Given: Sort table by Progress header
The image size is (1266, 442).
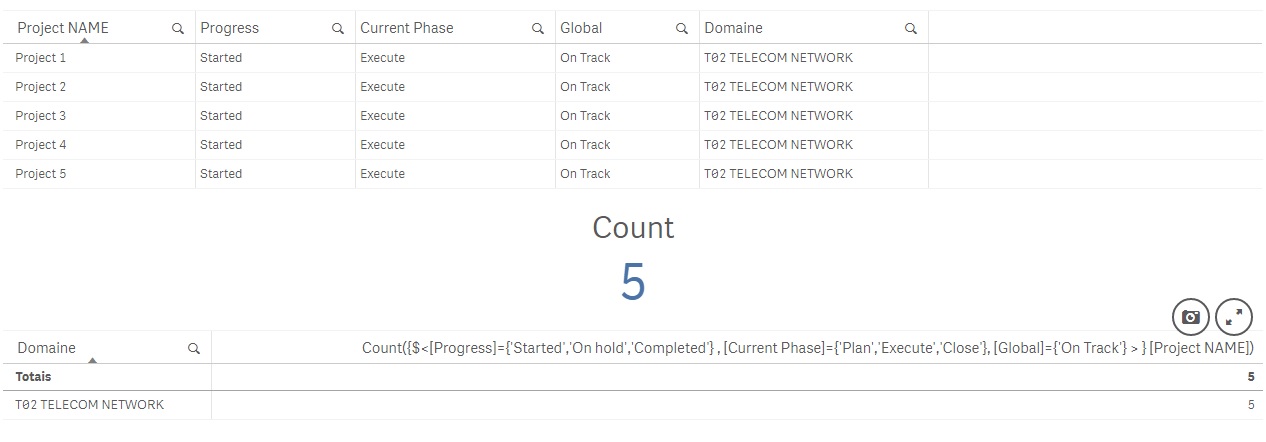Looking at the screenshot, I should tap(229, 28).
